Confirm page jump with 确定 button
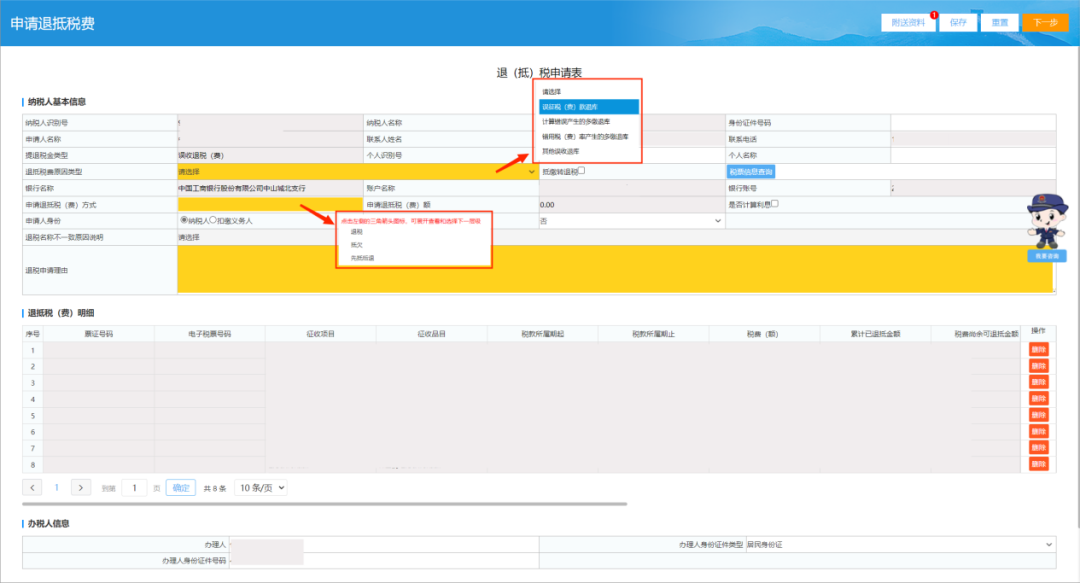Viewport: 1080px width, 583px height. click(181, 488)
